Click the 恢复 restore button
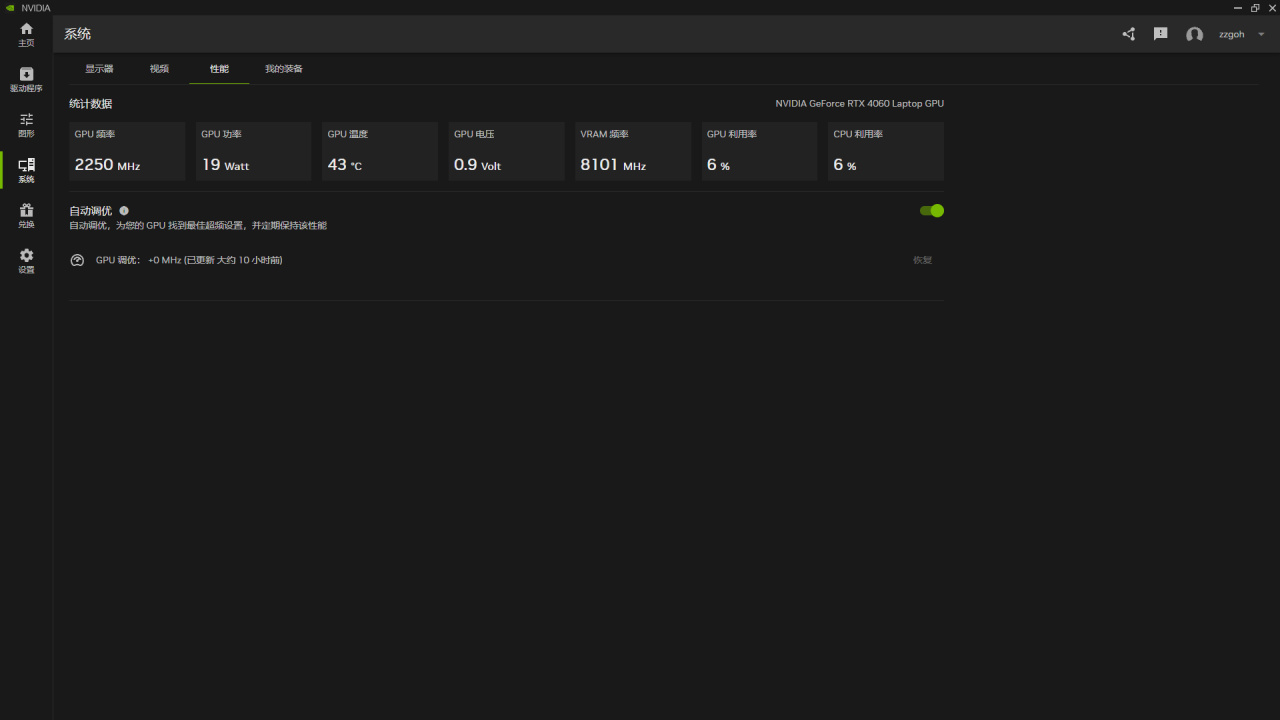The height and width of the screenshot is (720, 1280). (922, 260)
